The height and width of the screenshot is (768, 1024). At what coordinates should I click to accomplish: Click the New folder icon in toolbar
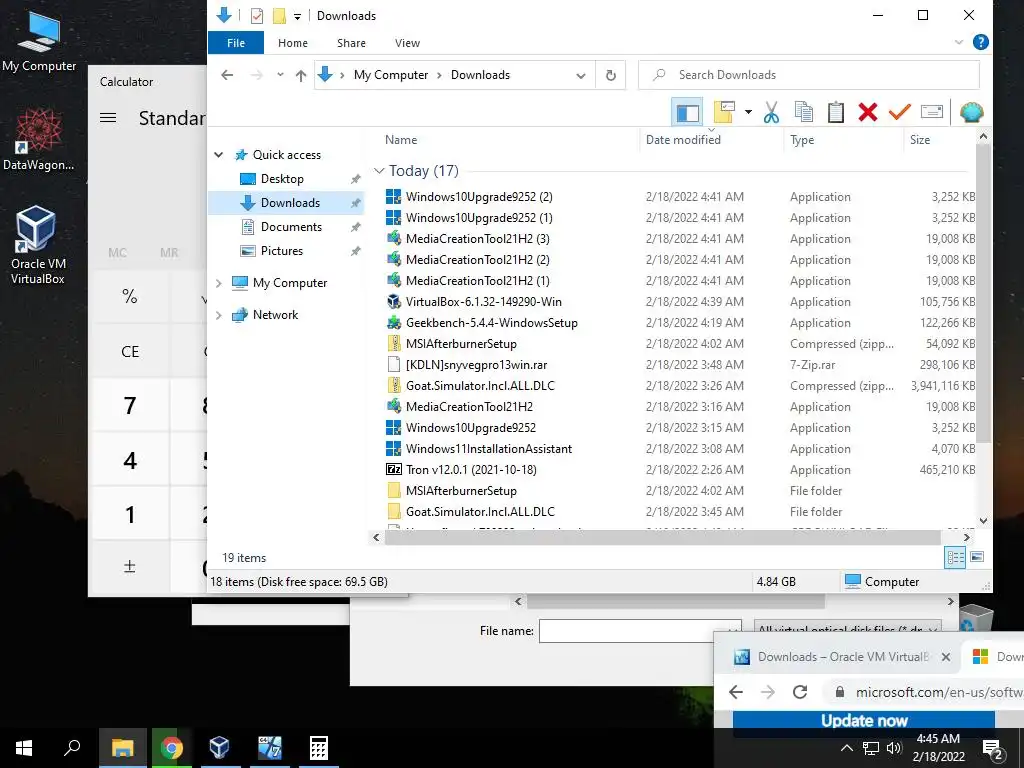pyautogui.click(x=724, y=112)
